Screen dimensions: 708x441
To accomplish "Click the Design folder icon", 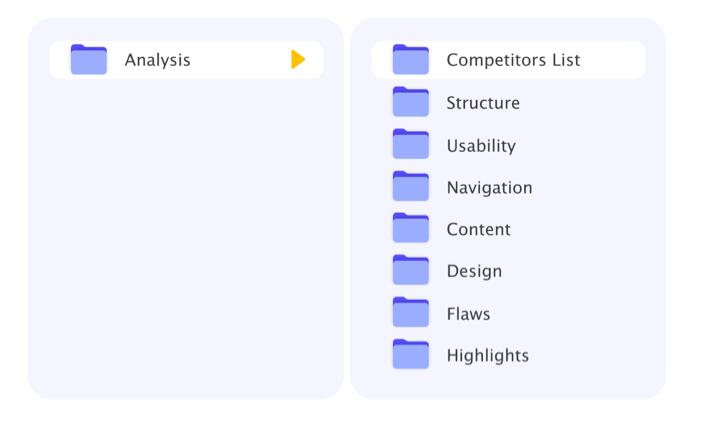I will click(x=410, y=271).
